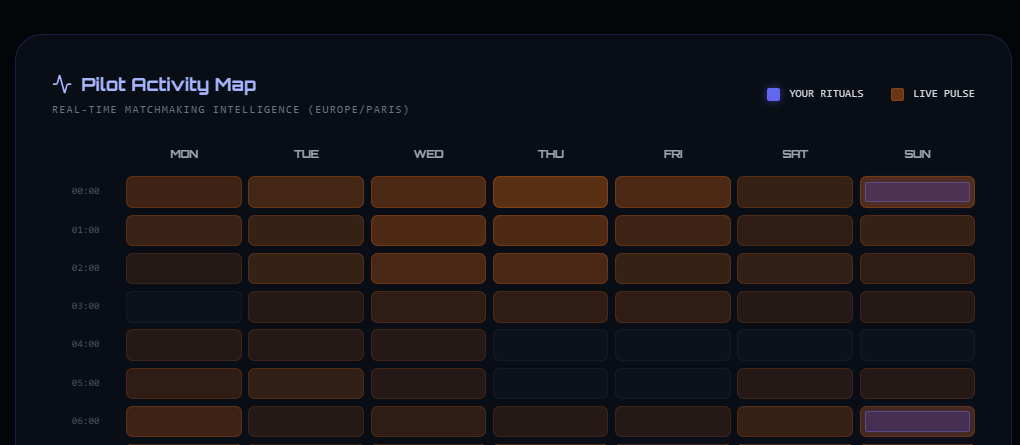Select the Saturday 06:00 cell
Image resolution: width=1020 pixels, height=445 pixels.
tap(795, 422)
